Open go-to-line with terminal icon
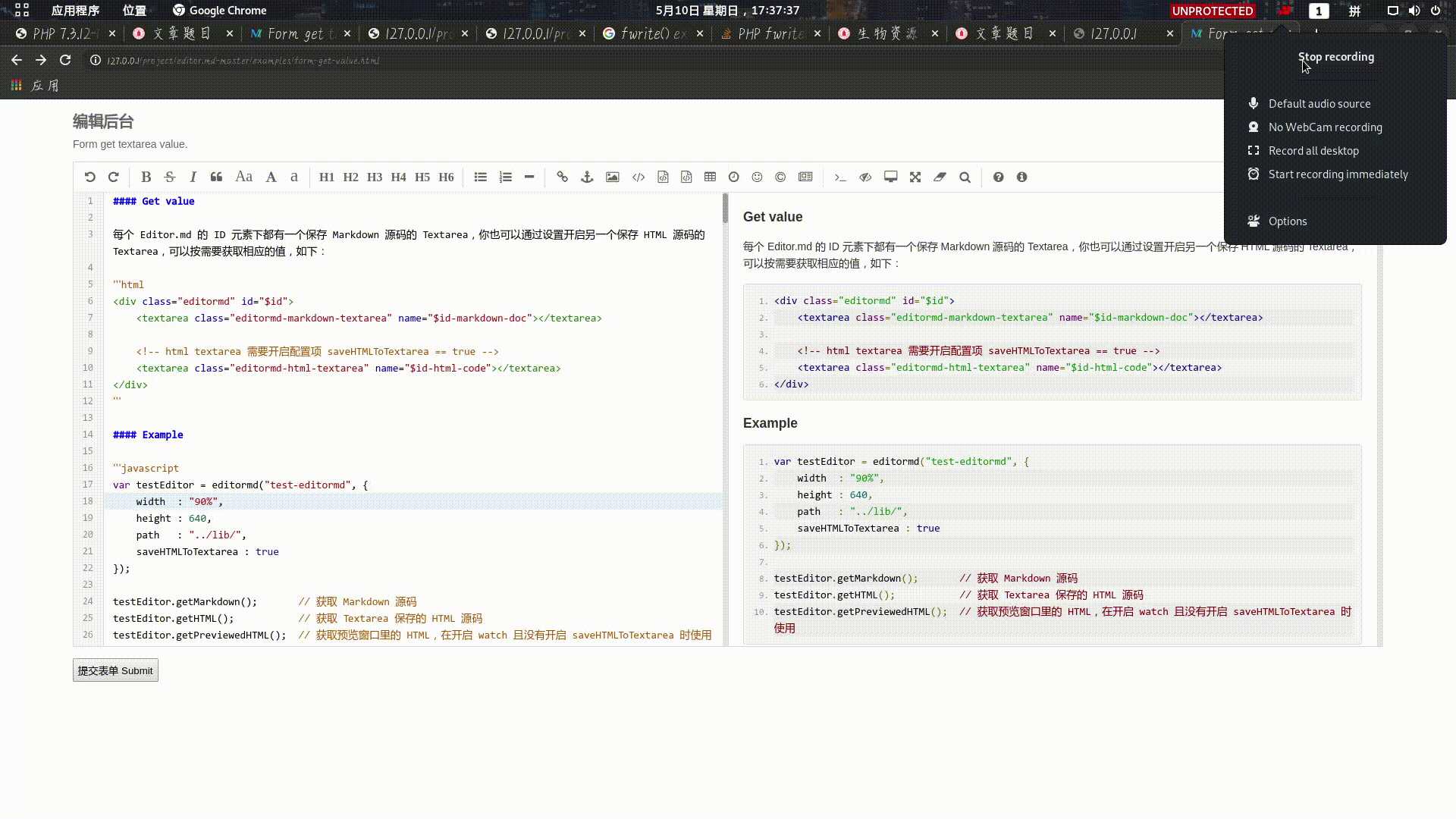Image resolution: width=1456 pixels, height=819 pixels. click(x=840, y=177)
